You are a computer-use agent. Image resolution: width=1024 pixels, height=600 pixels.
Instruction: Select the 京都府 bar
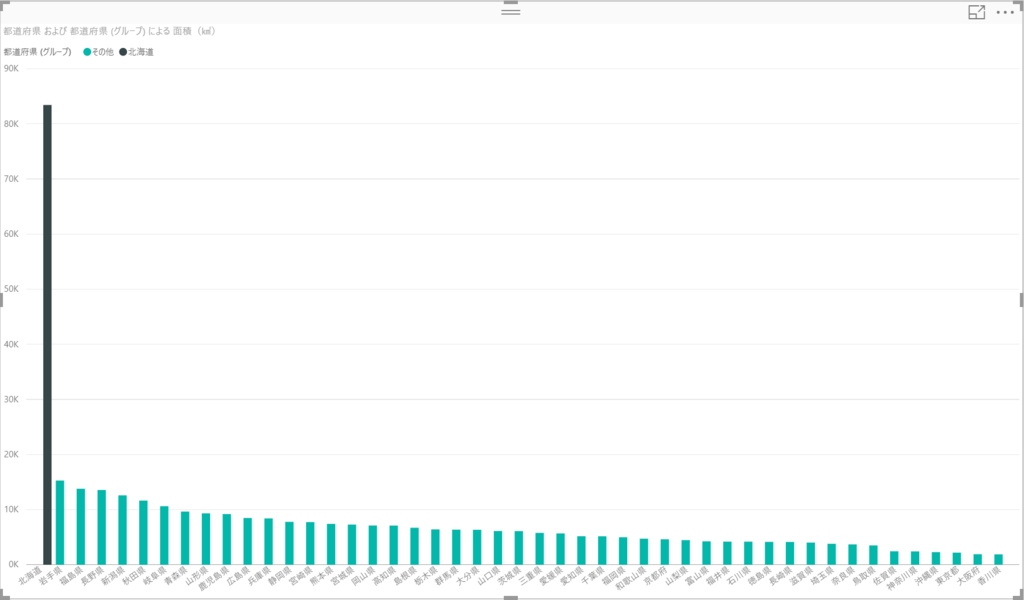[x=665, y=552]
